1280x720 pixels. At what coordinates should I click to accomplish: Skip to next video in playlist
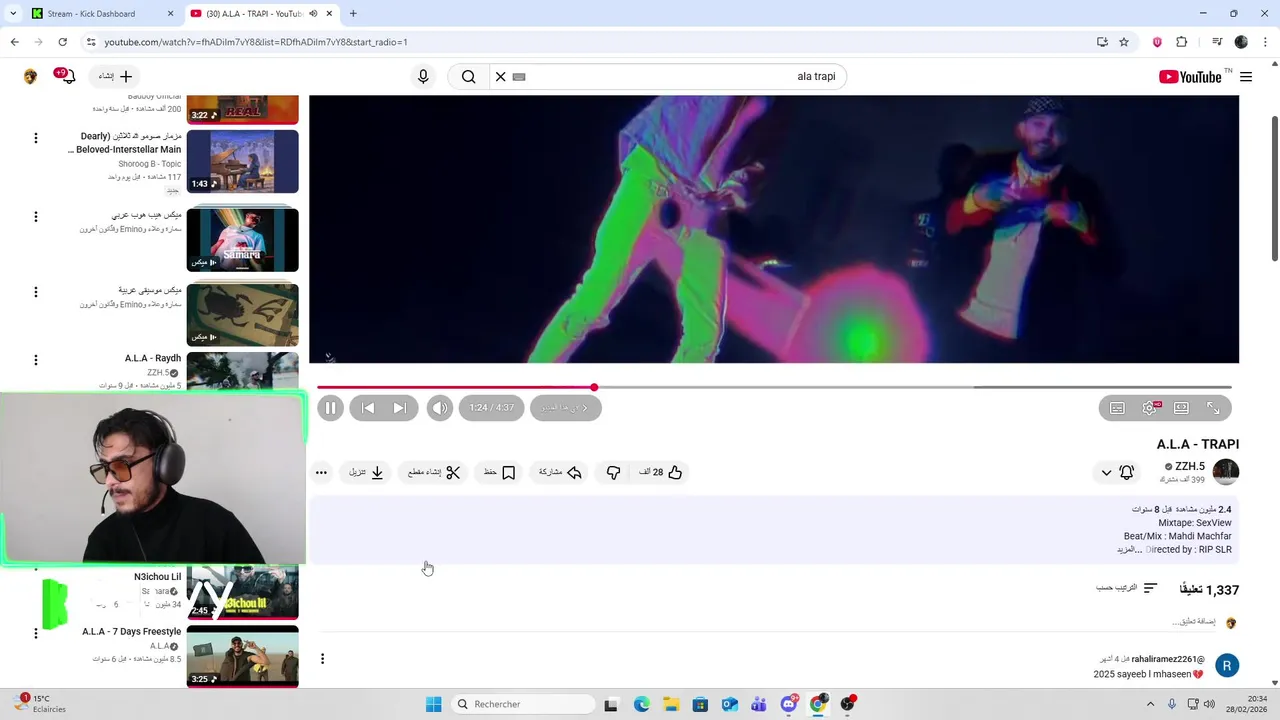coord(399,408)
